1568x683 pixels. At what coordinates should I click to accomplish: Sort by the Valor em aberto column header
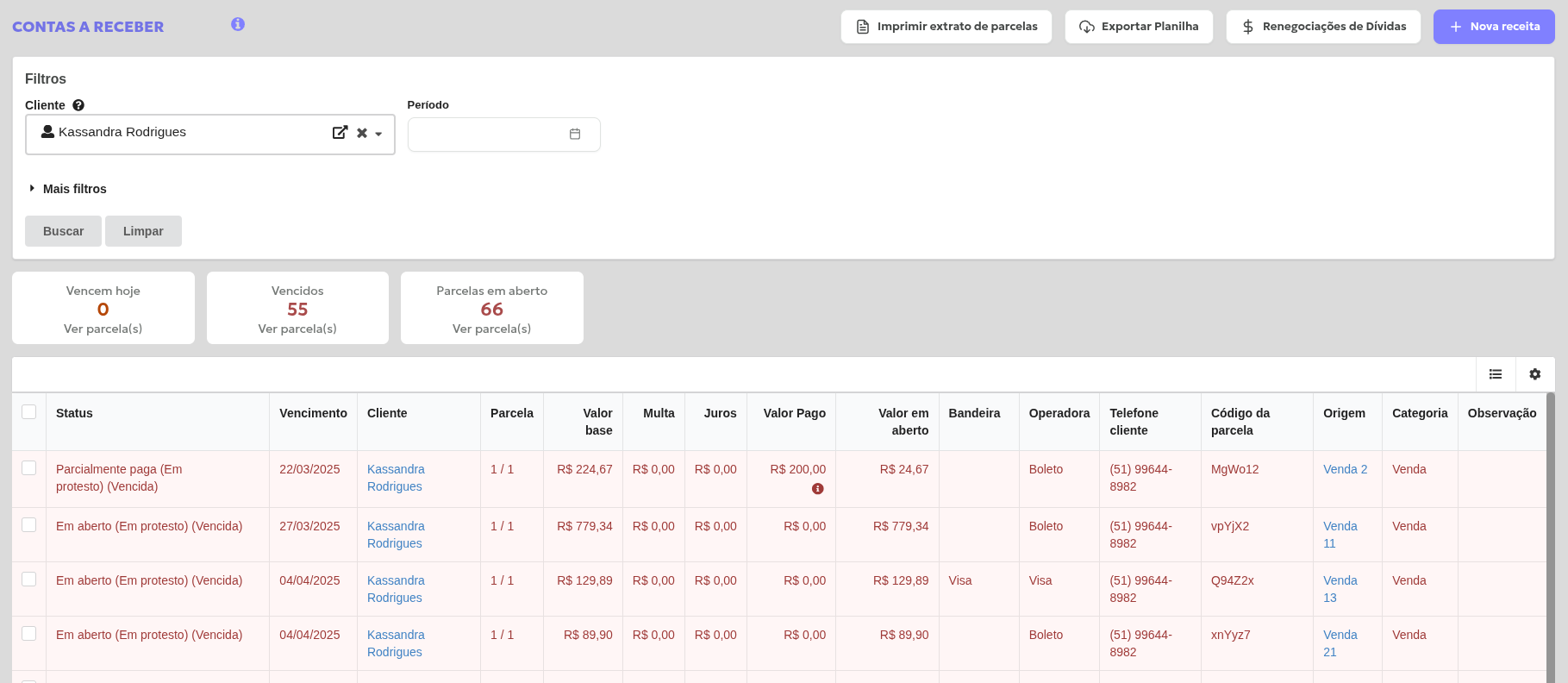[x=903, y=422]
